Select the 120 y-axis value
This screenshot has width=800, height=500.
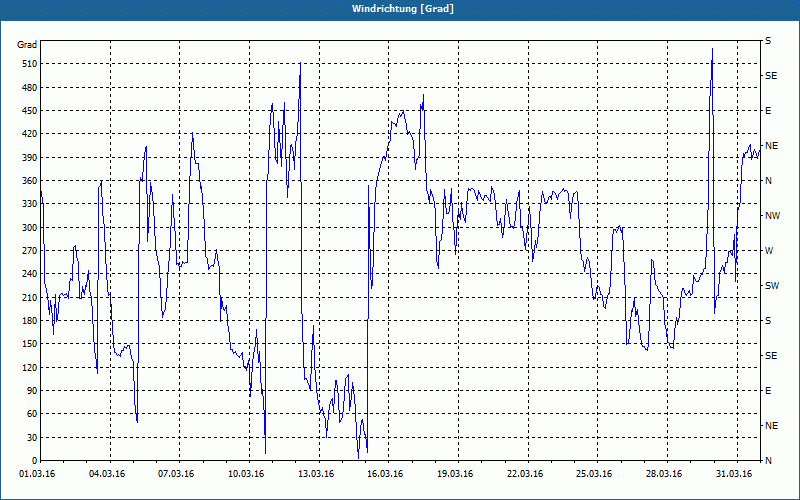click(x=30, y=367)
